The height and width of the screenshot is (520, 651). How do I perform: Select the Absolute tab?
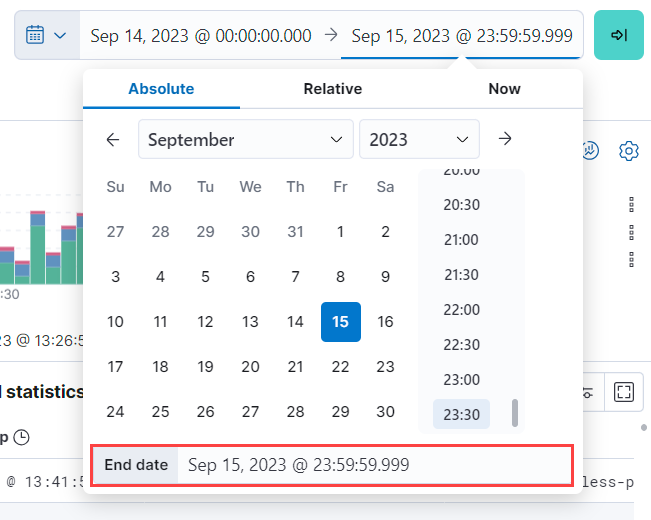[x=161, y=89]
